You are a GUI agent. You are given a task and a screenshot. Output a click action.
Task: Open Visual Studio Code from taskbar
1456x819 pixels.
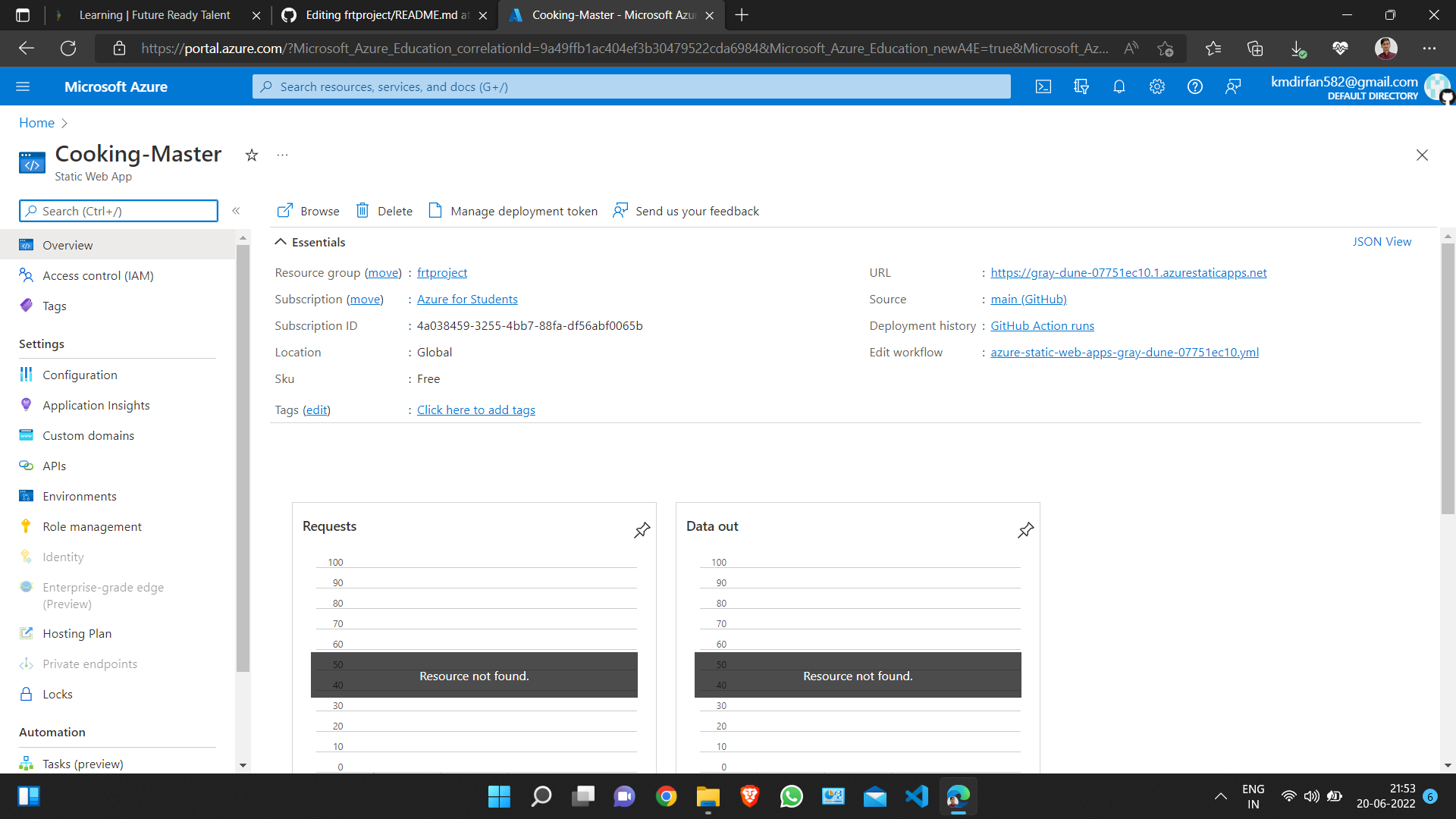tap(916, 796)
